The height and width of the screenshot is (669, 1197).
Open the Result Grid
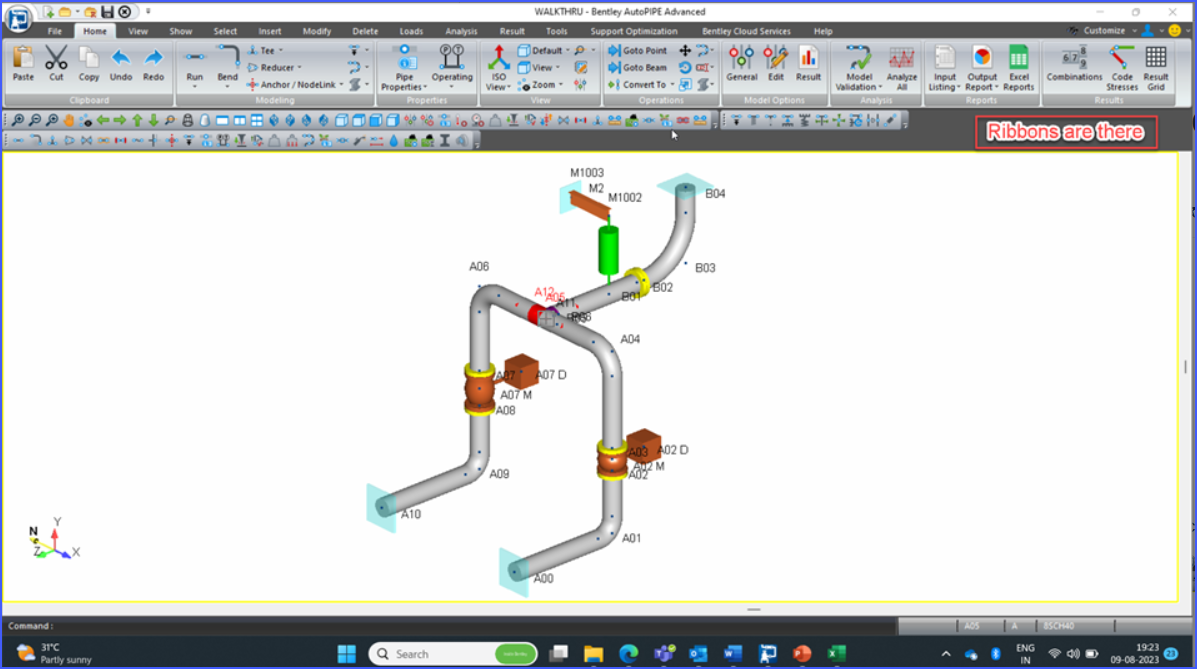[1156, 68]
